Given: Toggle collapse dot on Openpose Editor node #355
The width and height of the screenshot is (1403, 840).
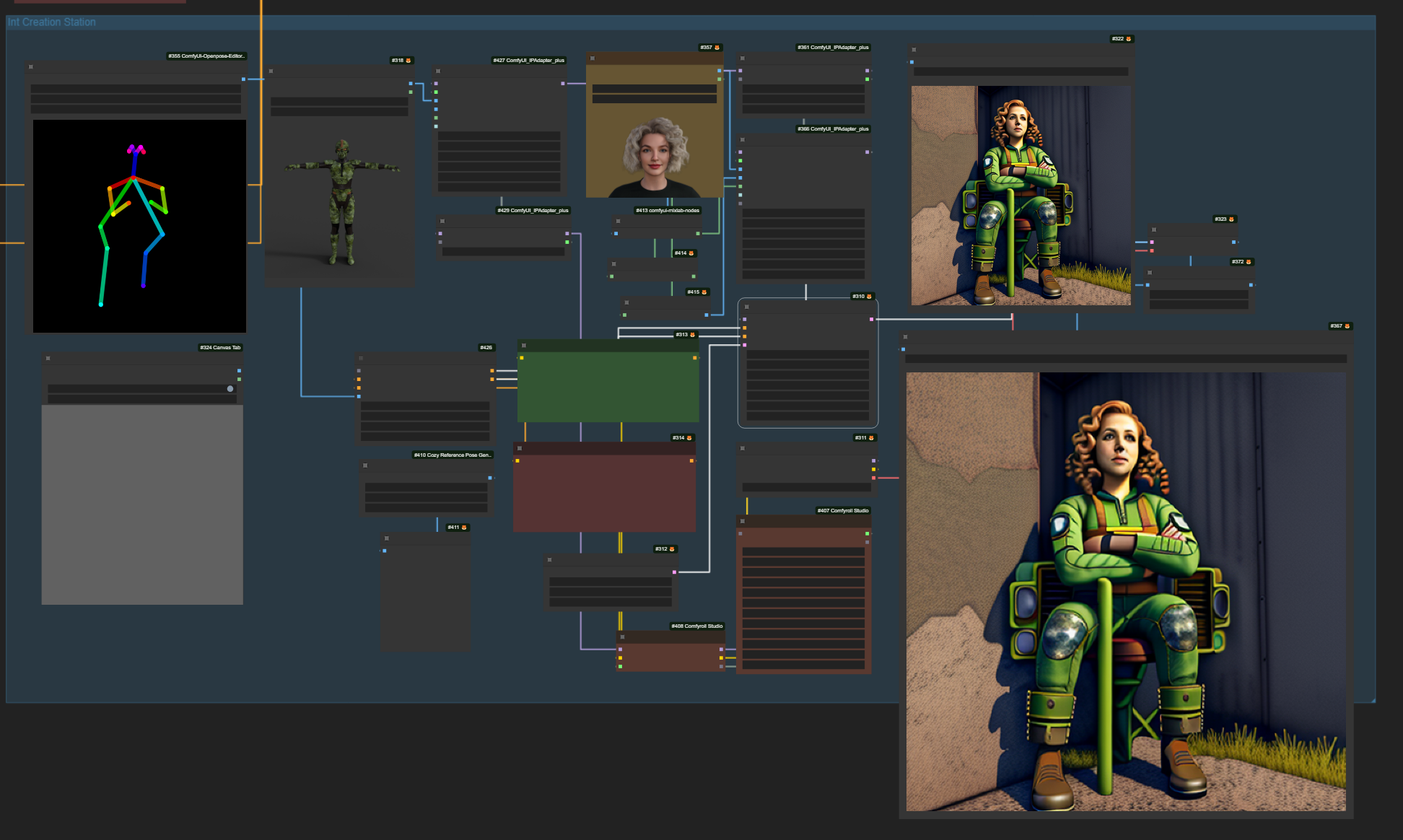Looking at the screenshot, I should click(31, 67).
